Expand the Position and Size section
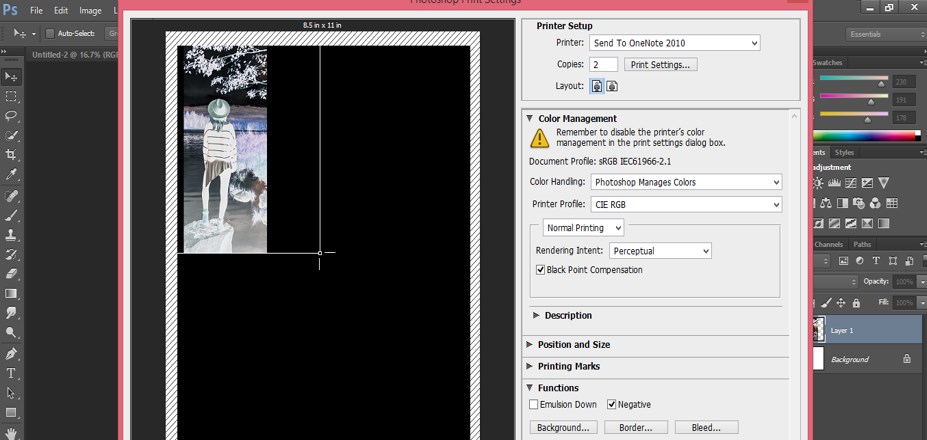927x440 pixels. (530, 344)
